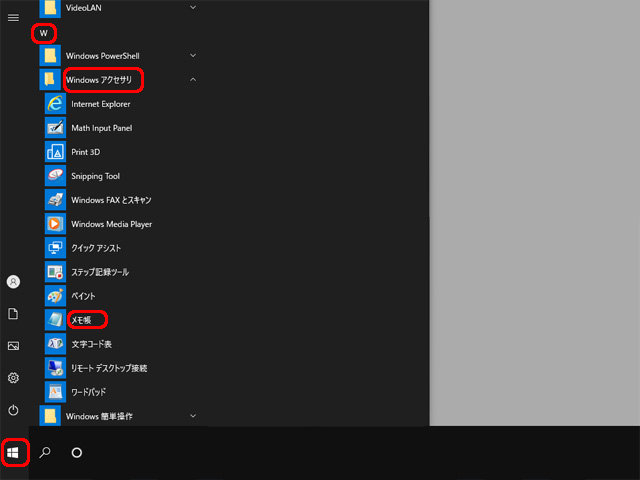Click the Windows アクセサリ folder icon
The image size is (640, 480).
[50, 80]
